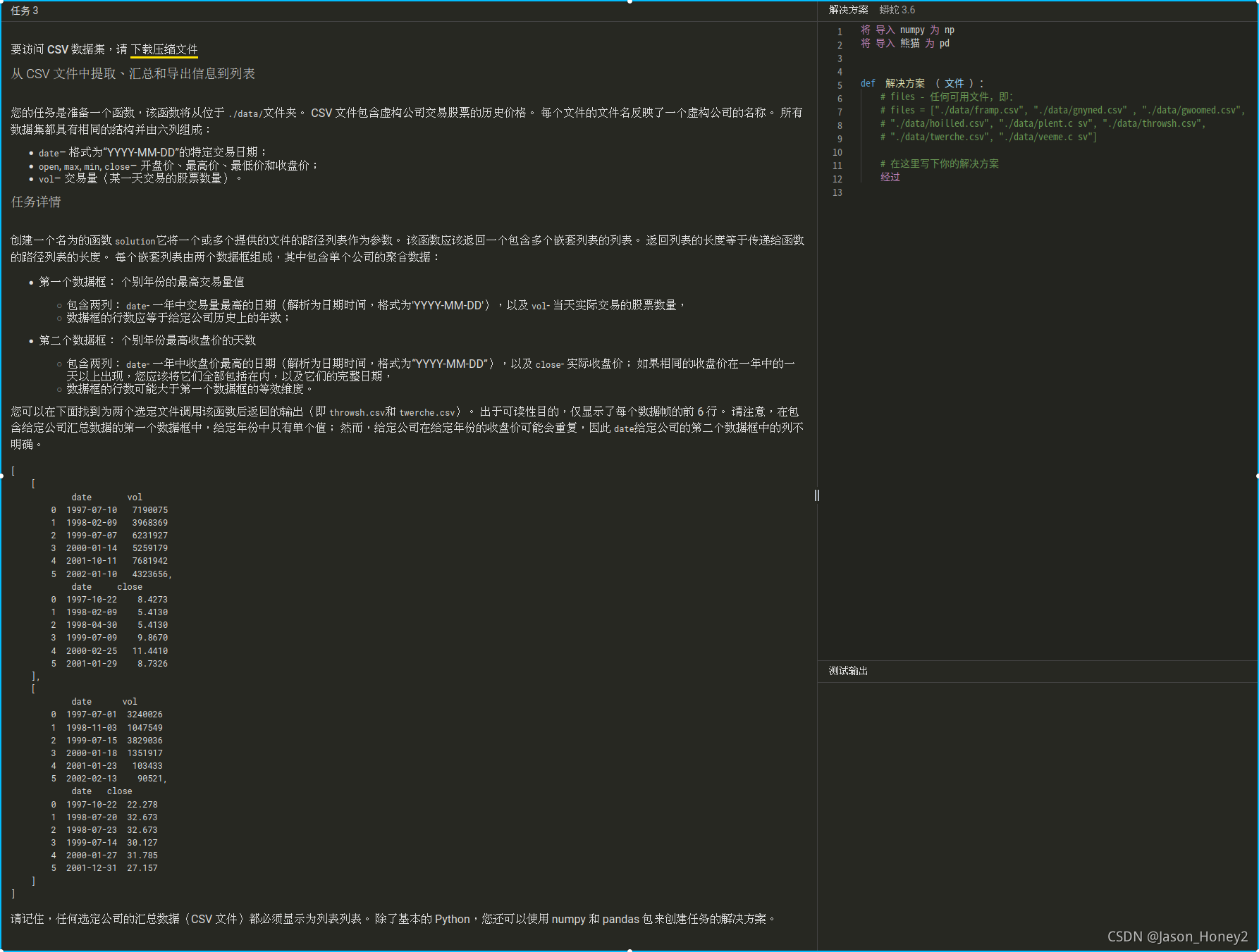The image size is (1259, 952).
Task: Open the 测试输出 panel header
Action: (848, 671)
